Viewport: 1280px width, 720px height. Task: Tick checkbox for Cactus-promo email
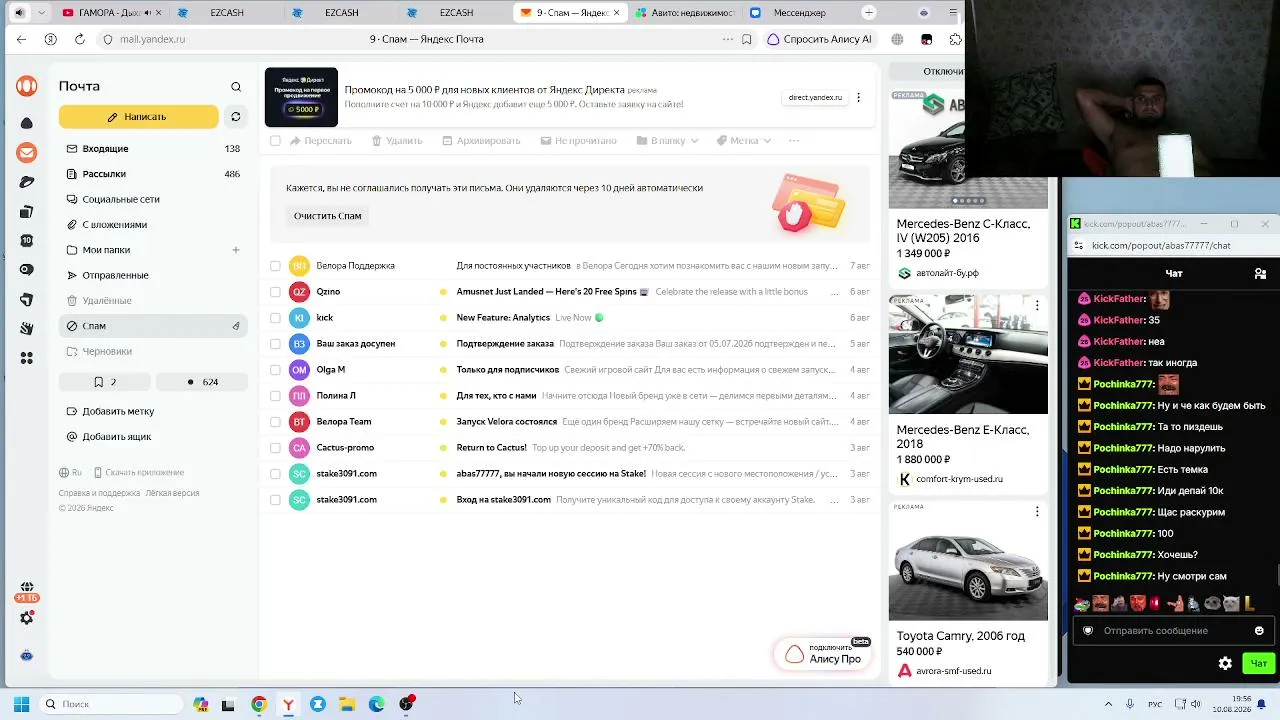coord(275,448)
